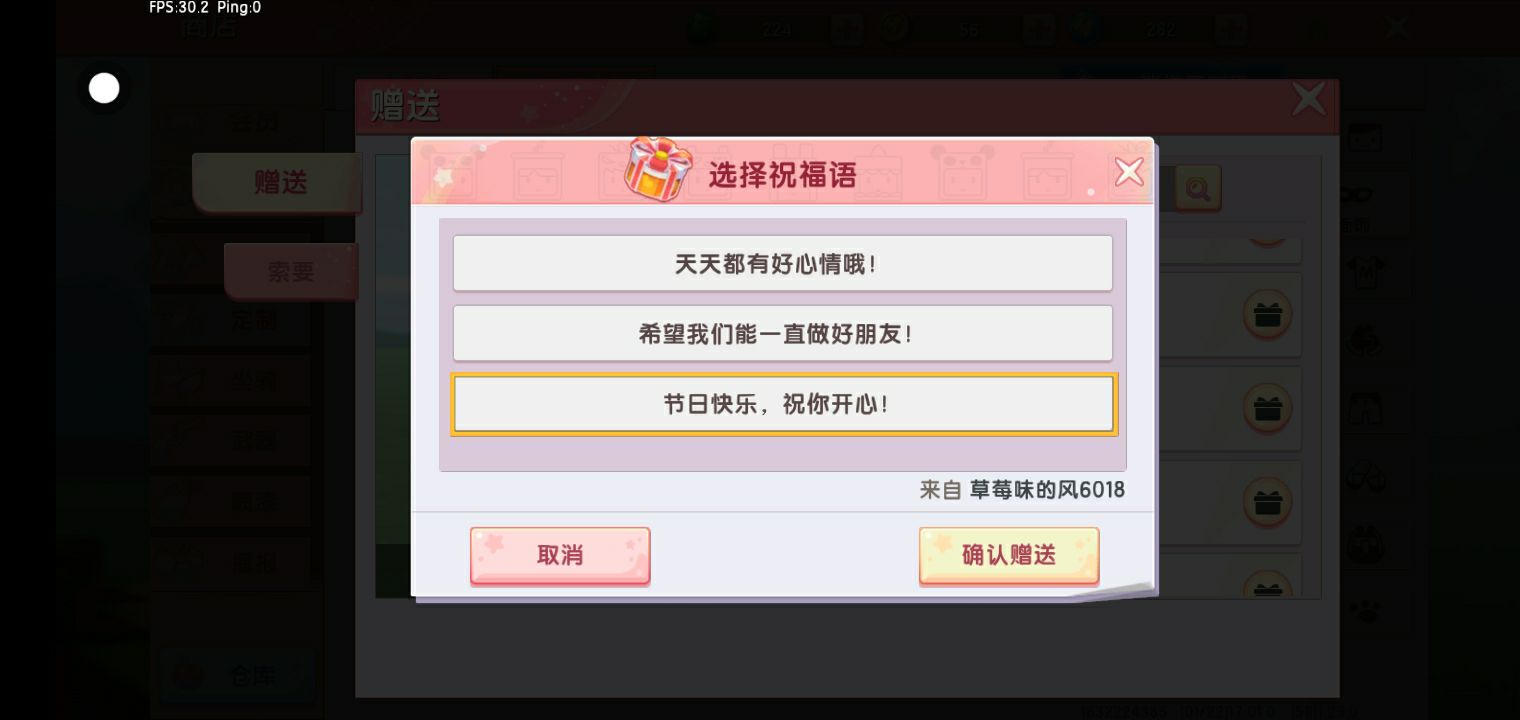Open the 仓库 warehouse button
This screenshot has width=1520, height=720.
[x=236, y=676]
